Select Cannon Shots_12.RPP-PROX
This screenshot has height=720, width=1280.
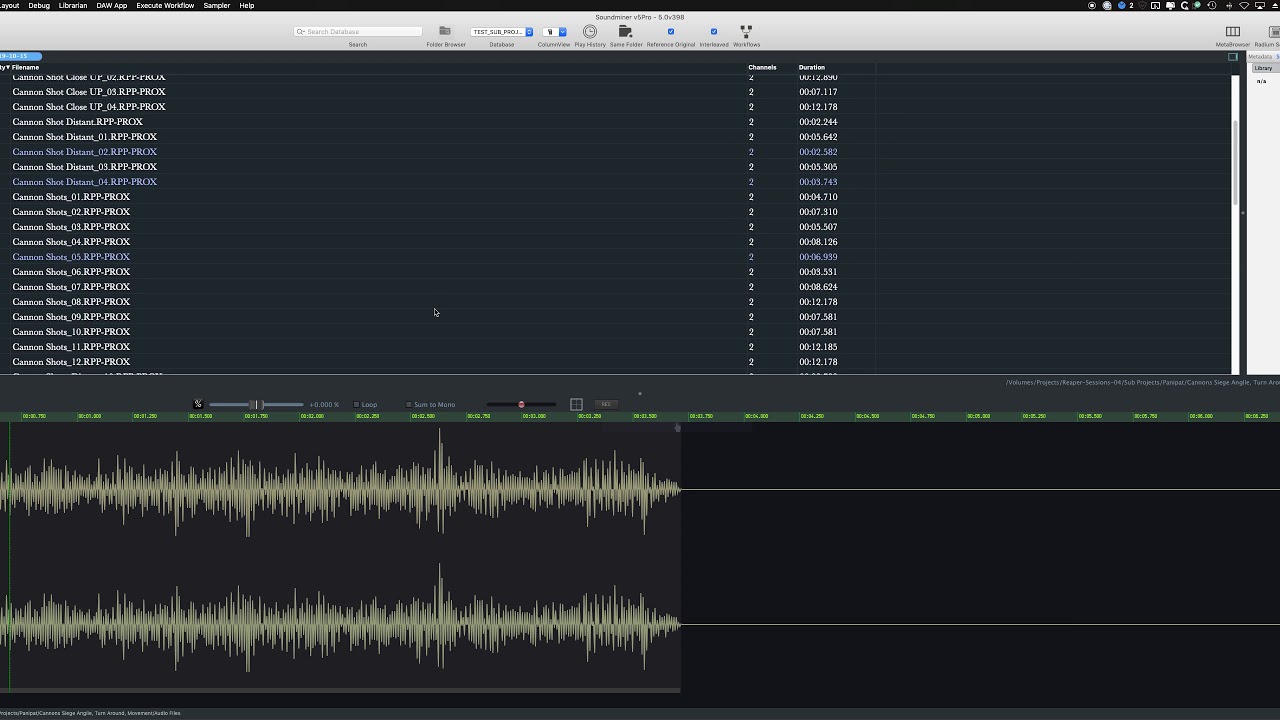coord(71,362)
